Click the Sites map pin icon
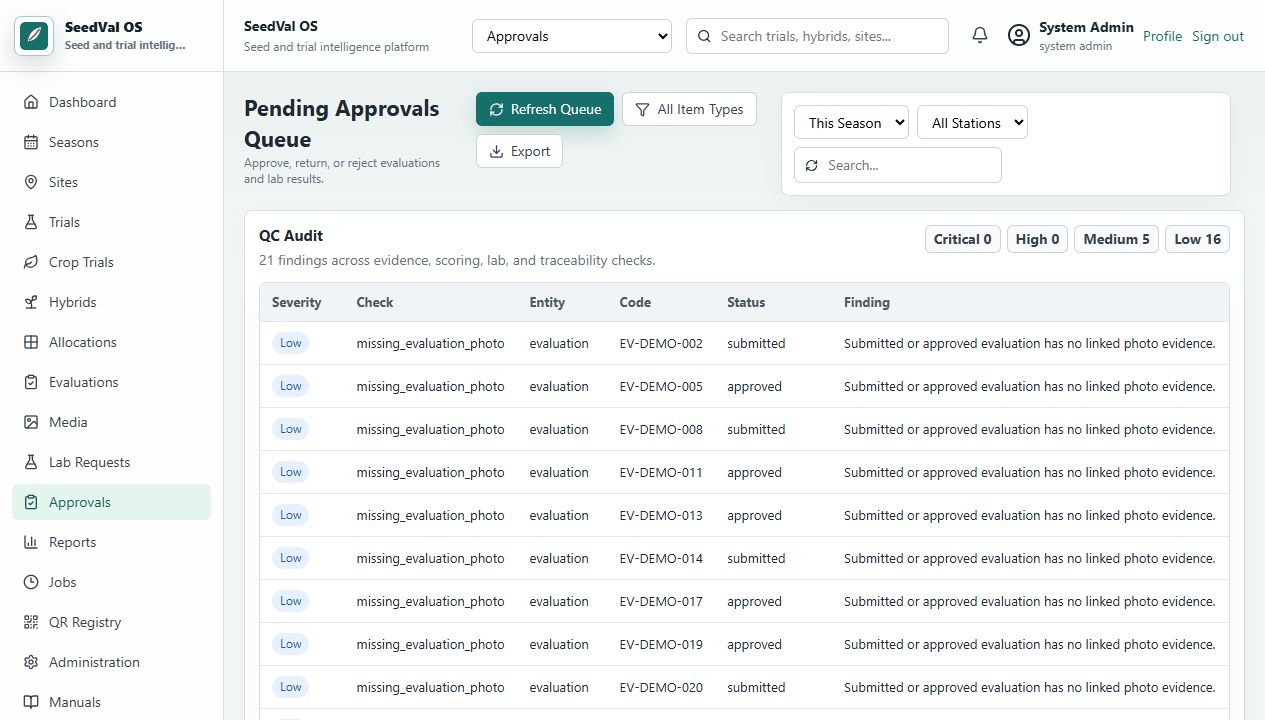The width and height of the screenshot is (1265, 720). point(31,182)
